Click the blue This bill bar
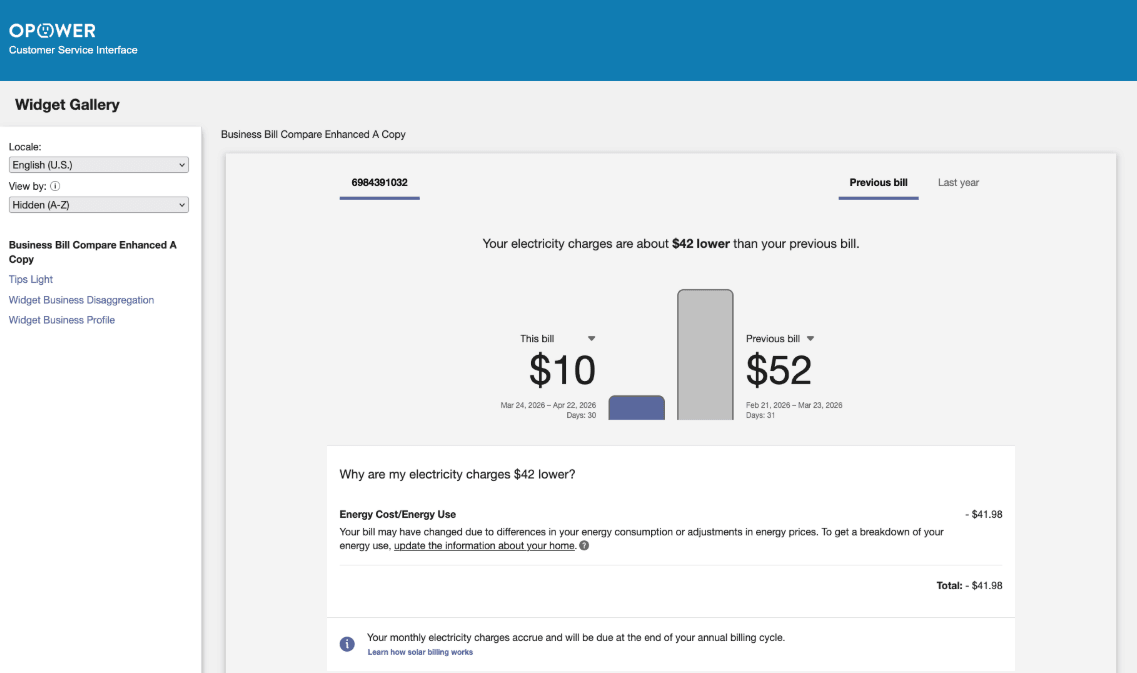The height and width of the screenshot is (673, 1137). [637, 408]
